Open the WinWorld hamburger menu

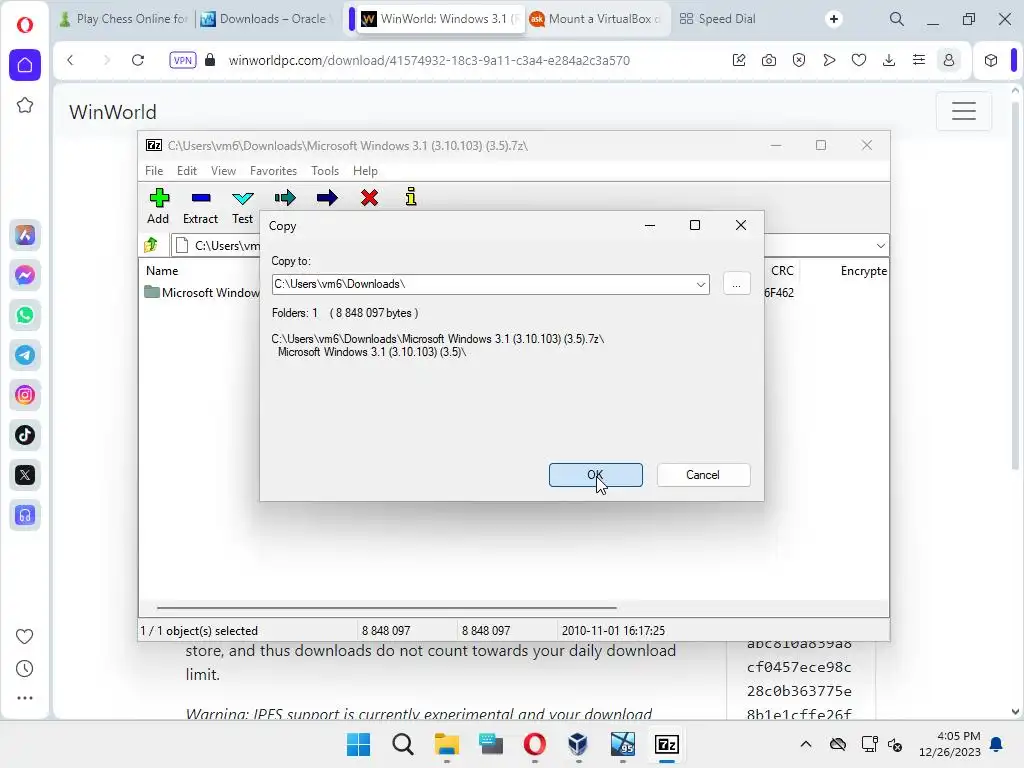(x=963, y=111)
